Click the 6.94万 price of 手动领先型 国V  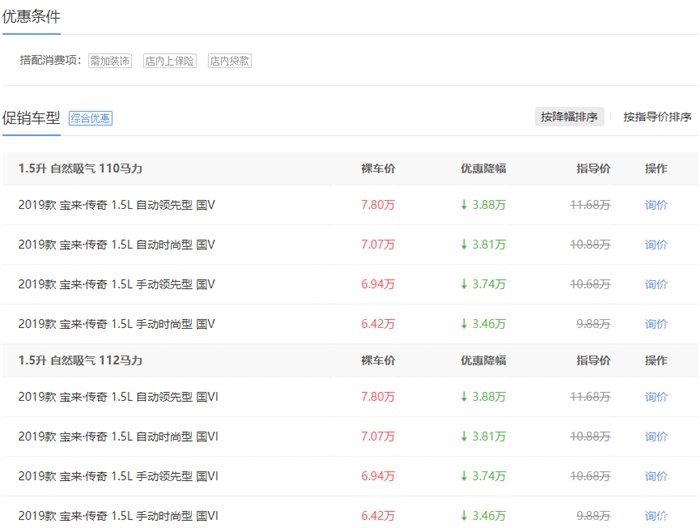click(378, 284)
